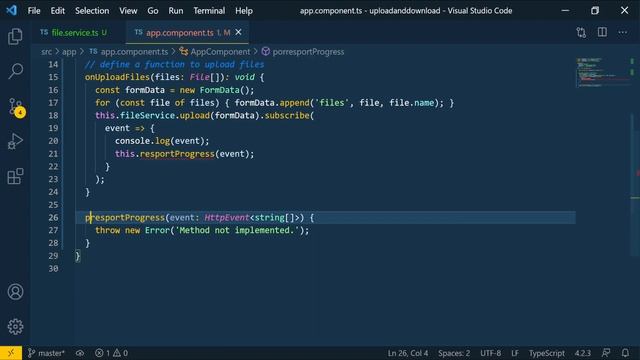Expand the app folder breadcrumb
This screenshot has width=640, height=360.
[x=69, y=52]
